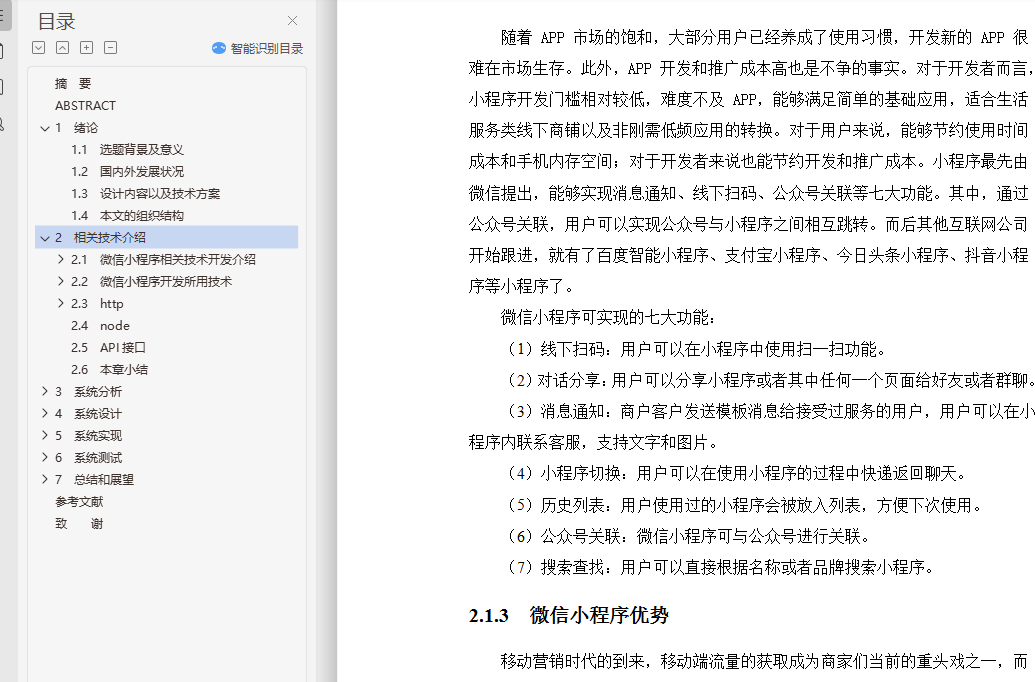The height and width of the screenshot is (682, 1035).
Task: Select highlighted 相关技术介绍 entry
Action: (x=166, y=238)
